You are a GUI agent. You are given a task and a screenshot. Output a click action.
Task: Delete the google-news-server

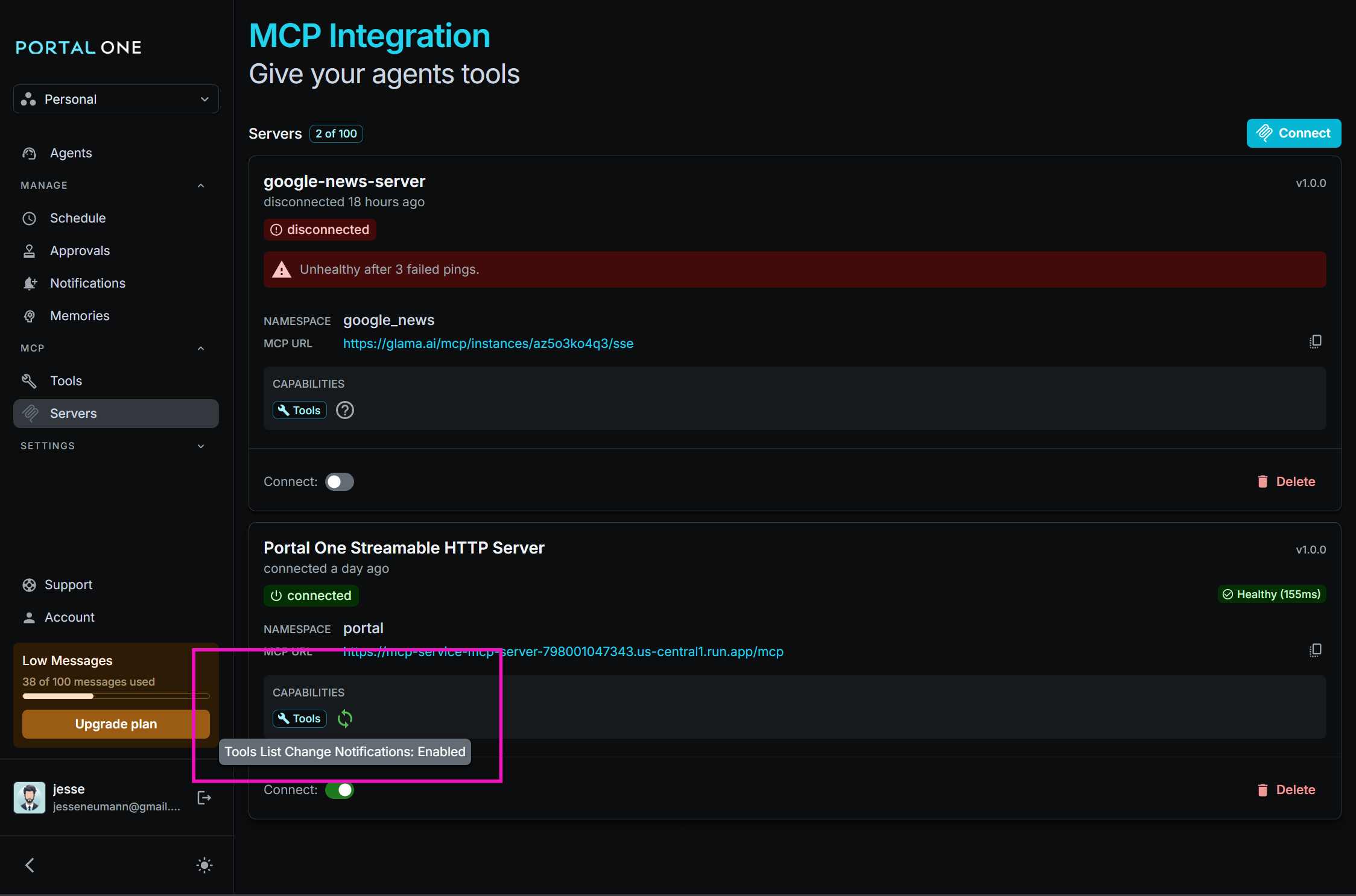[1286, 482]
